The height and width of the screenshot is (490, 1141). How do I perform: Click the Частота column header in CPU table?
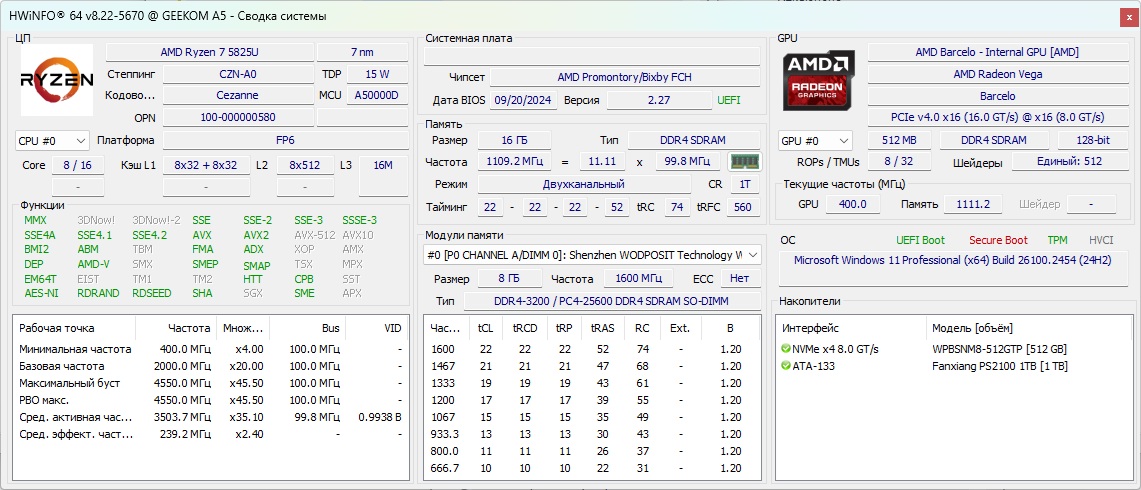pyautogui.click(x=189, y=328)
